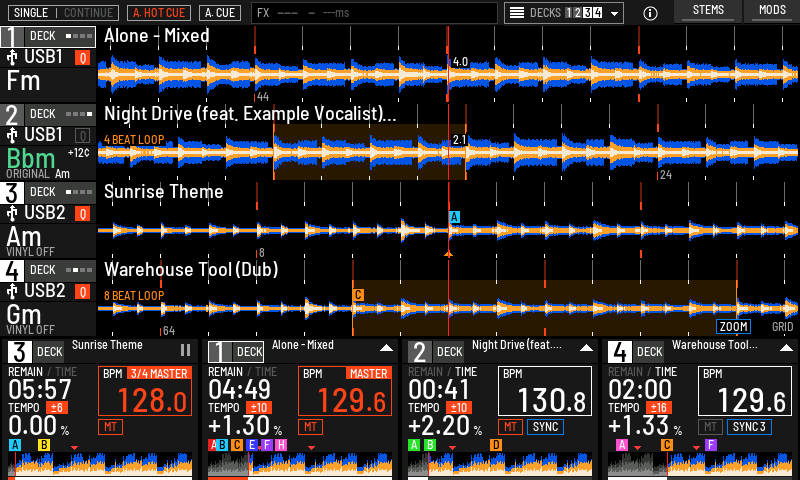Image resolution: width=800 pixels, height=480 pixels.
Task: Click hot cue E in deck 1 panel
Action: pyautogui.click(x=251, y=445)
